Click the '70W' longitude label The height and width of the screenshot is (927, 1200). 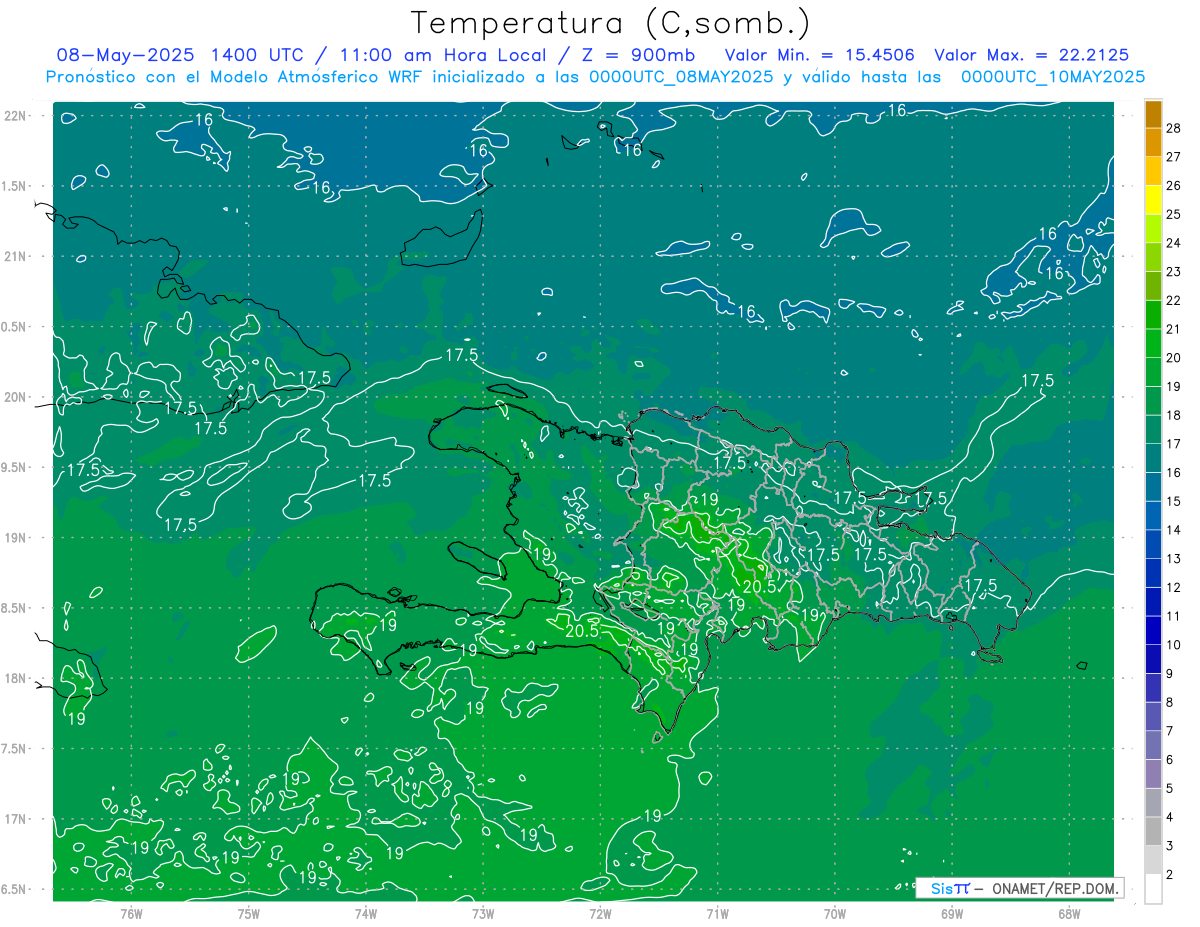tap(835, 913)
